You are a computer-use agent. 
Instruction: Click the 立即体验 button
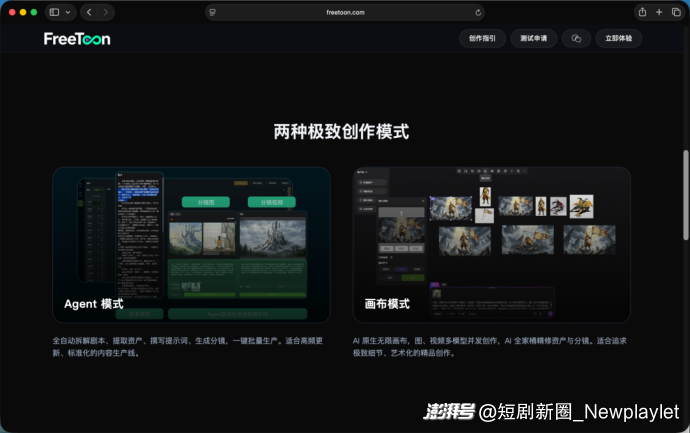[x=618, y=39]
